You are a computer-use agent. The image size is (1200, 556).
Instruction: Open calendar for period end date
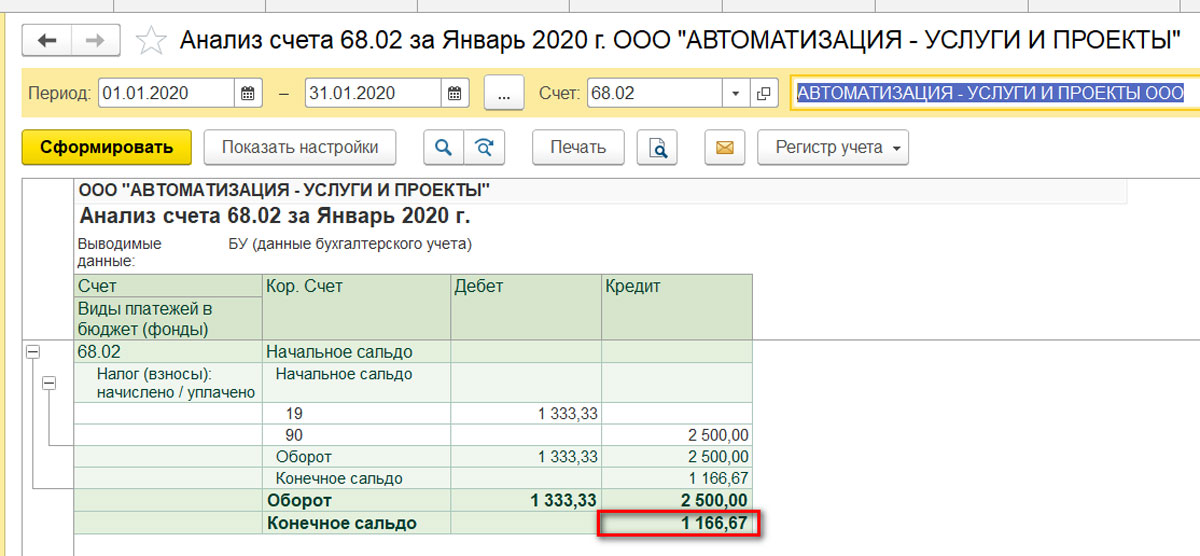coord(455,93)
